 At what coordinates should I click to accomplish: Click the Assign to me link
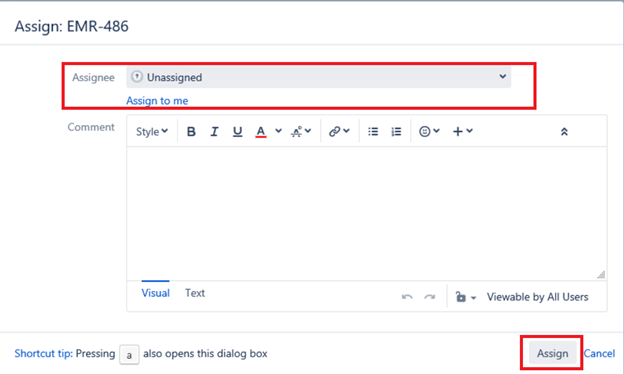[x=157, y=101]
